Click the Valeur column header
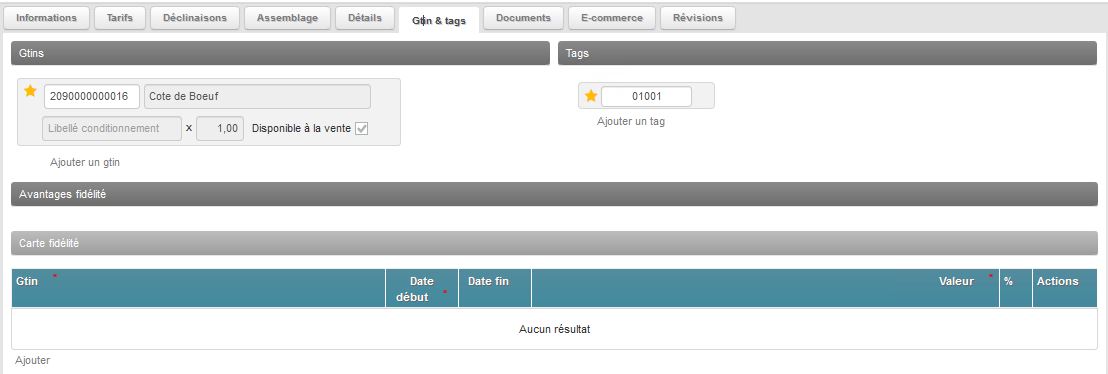Screen dimensions: 1108x374 765,288
